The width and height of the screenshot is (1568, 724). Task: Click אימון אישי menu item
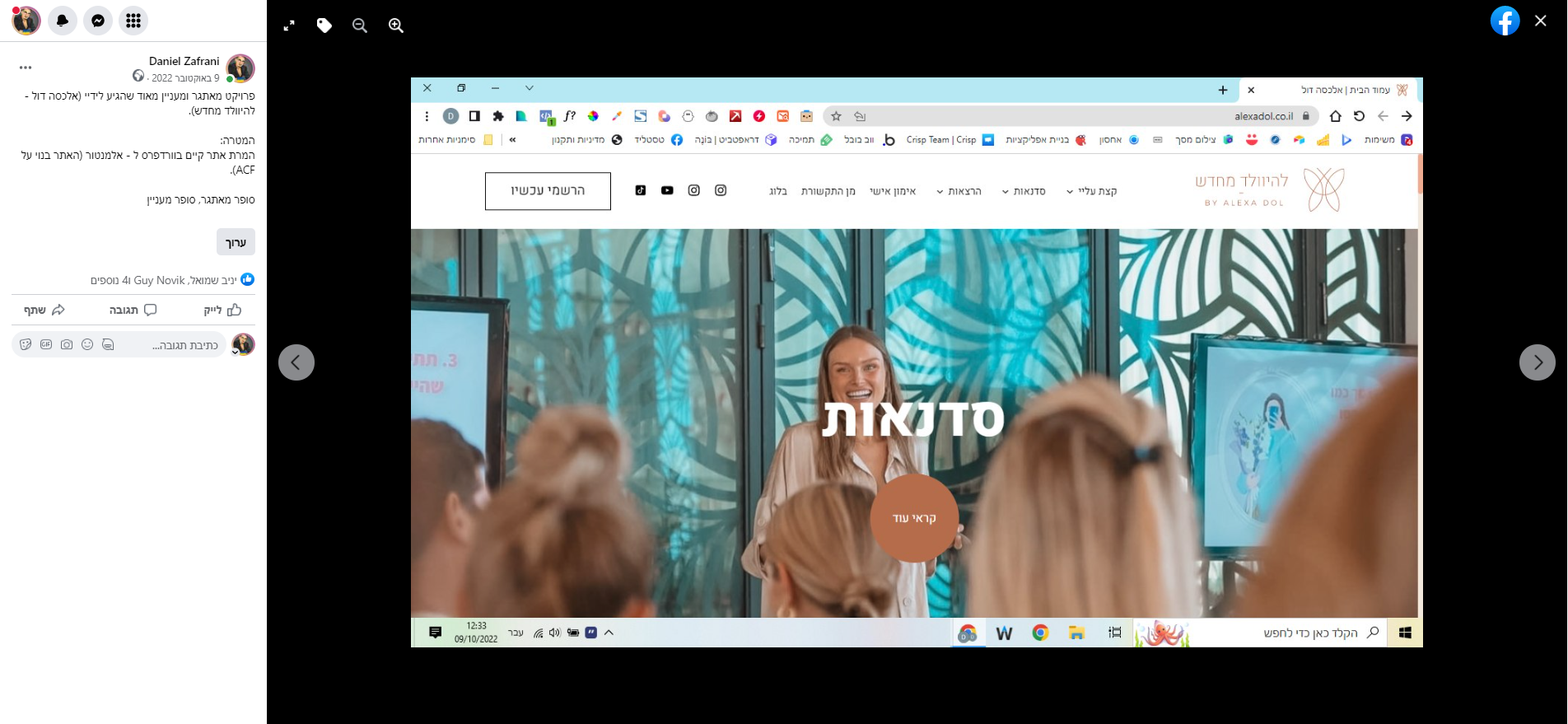click(x=893, y=191)
